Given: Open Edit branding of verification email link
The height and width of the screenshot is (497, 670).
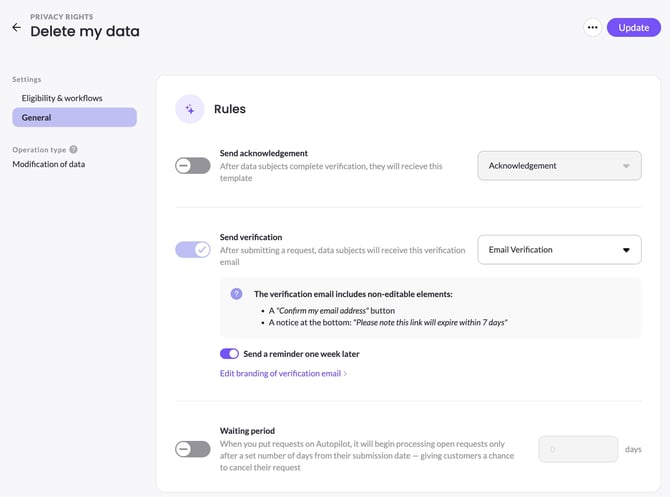Looking at the screenshot, I should pos(280,374).
